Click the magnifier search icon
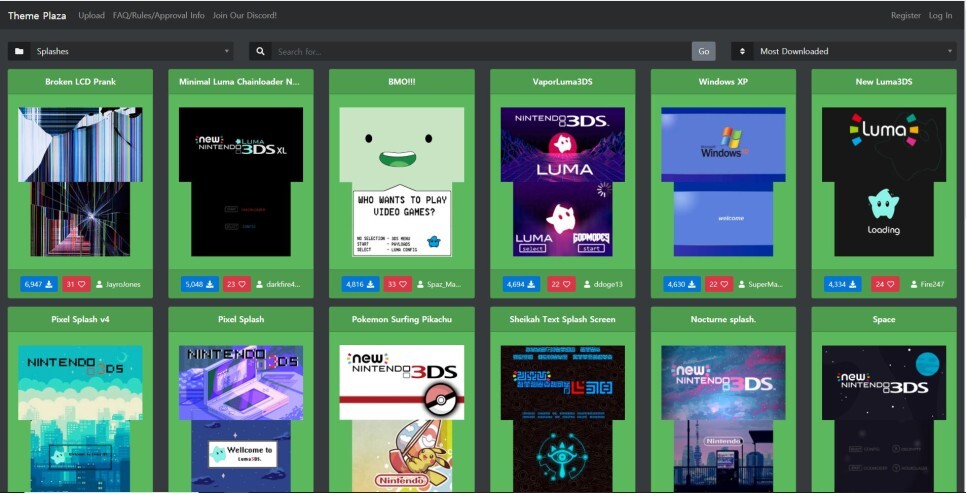 point(261,51)
